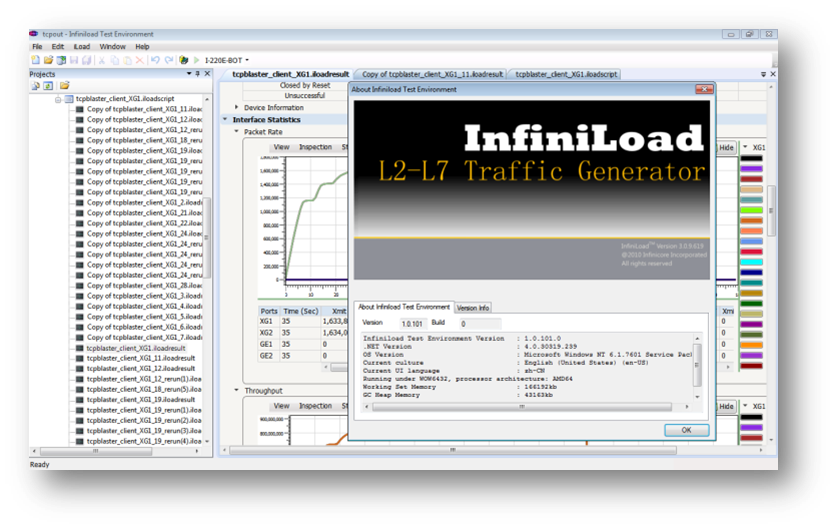
Task: Click the New file toolbar icon
Action: (35, 60)
